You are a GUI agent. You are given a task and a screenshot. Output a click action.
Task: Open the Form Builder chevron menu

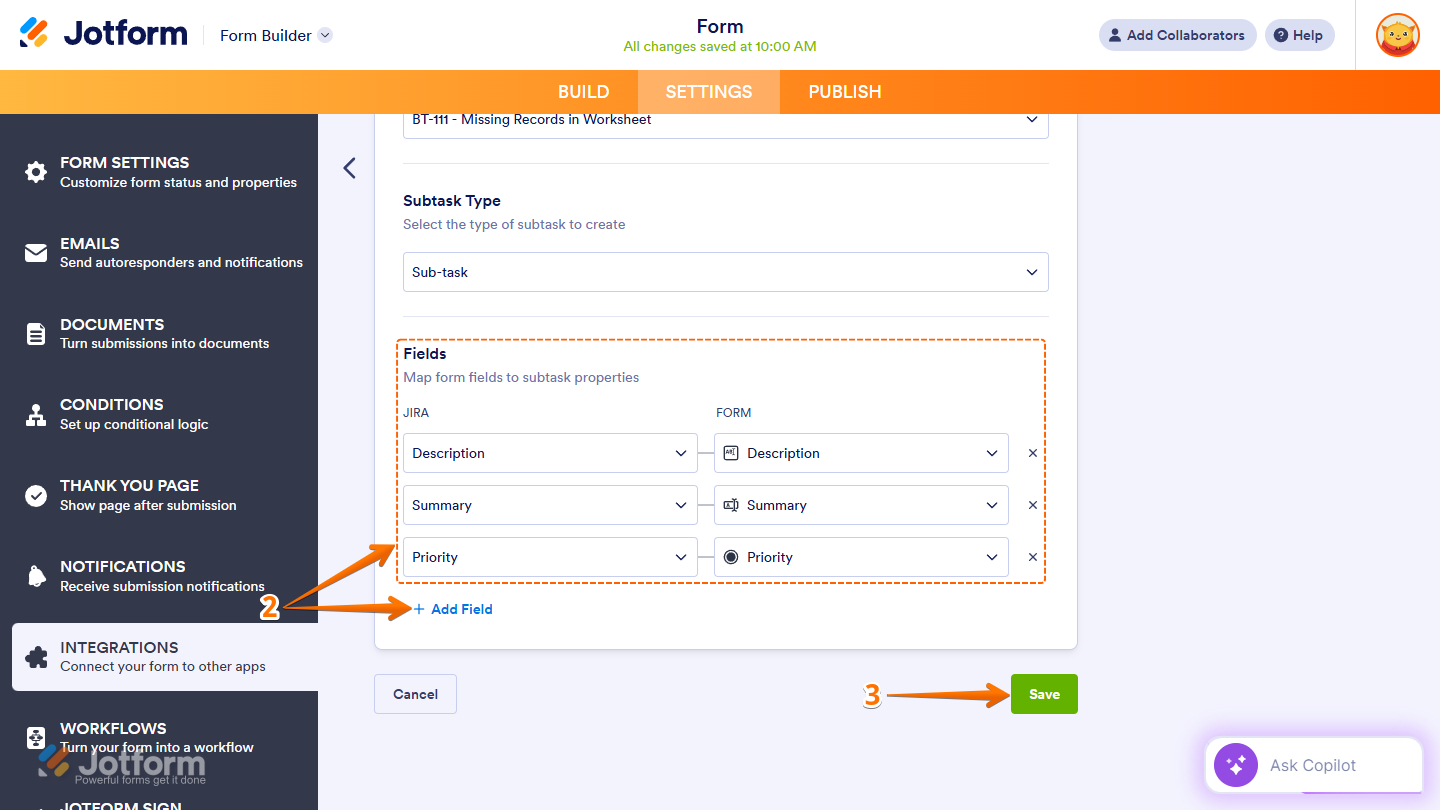point(324,35)
